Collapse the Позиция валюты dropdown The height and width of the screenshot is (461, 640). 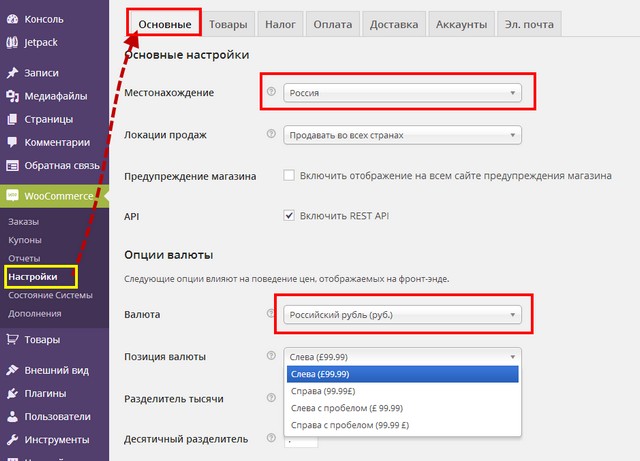pyautogui.click(x=402, y=356)
